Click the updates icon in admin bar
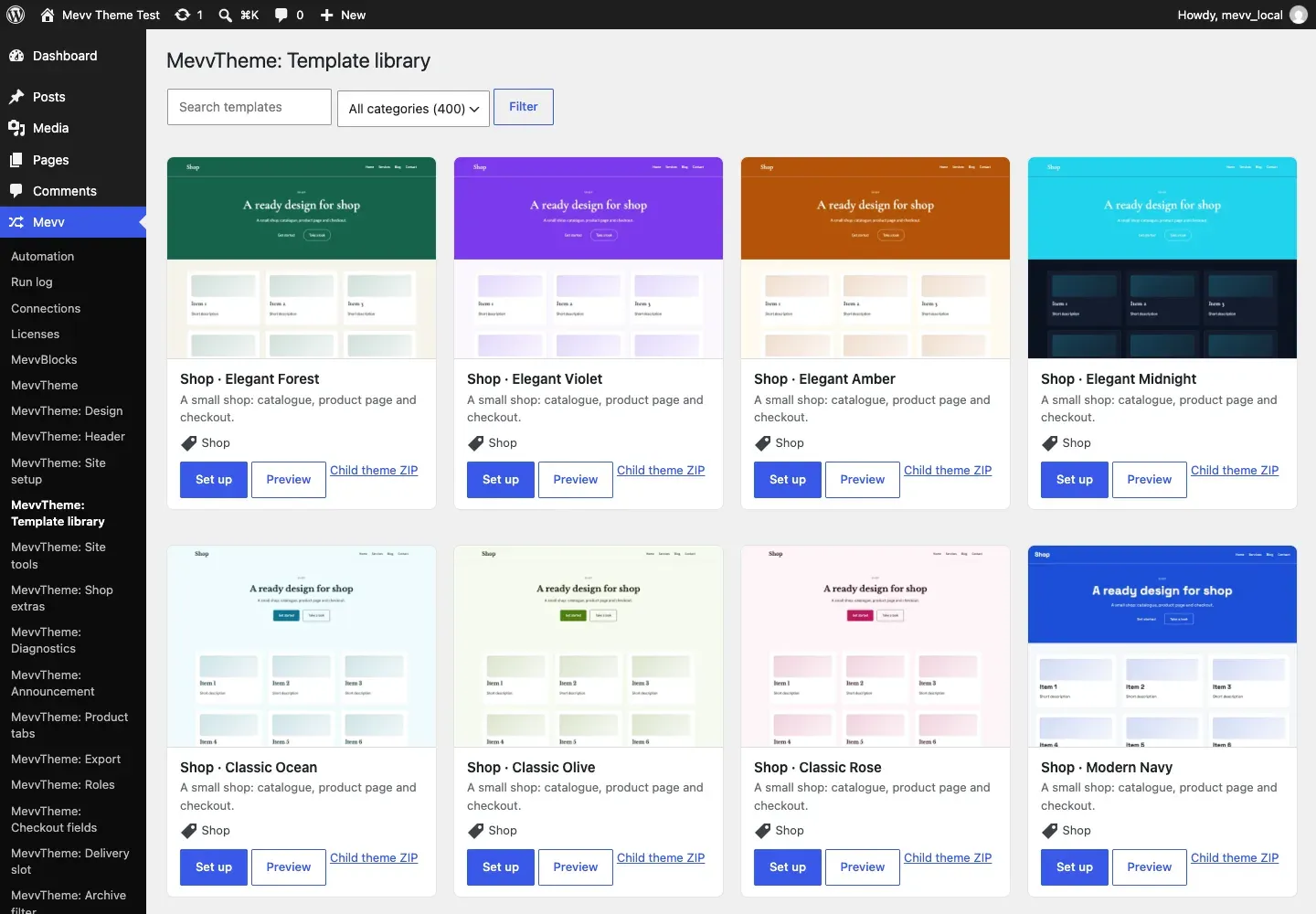 click(183, 15)
